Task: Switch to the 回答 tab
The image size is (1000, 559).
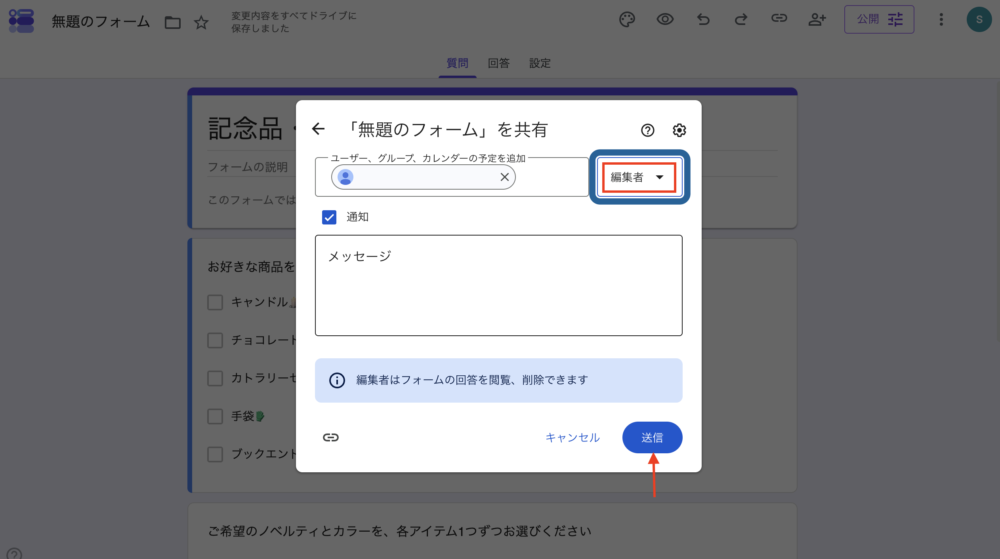Action: point(499,63)
